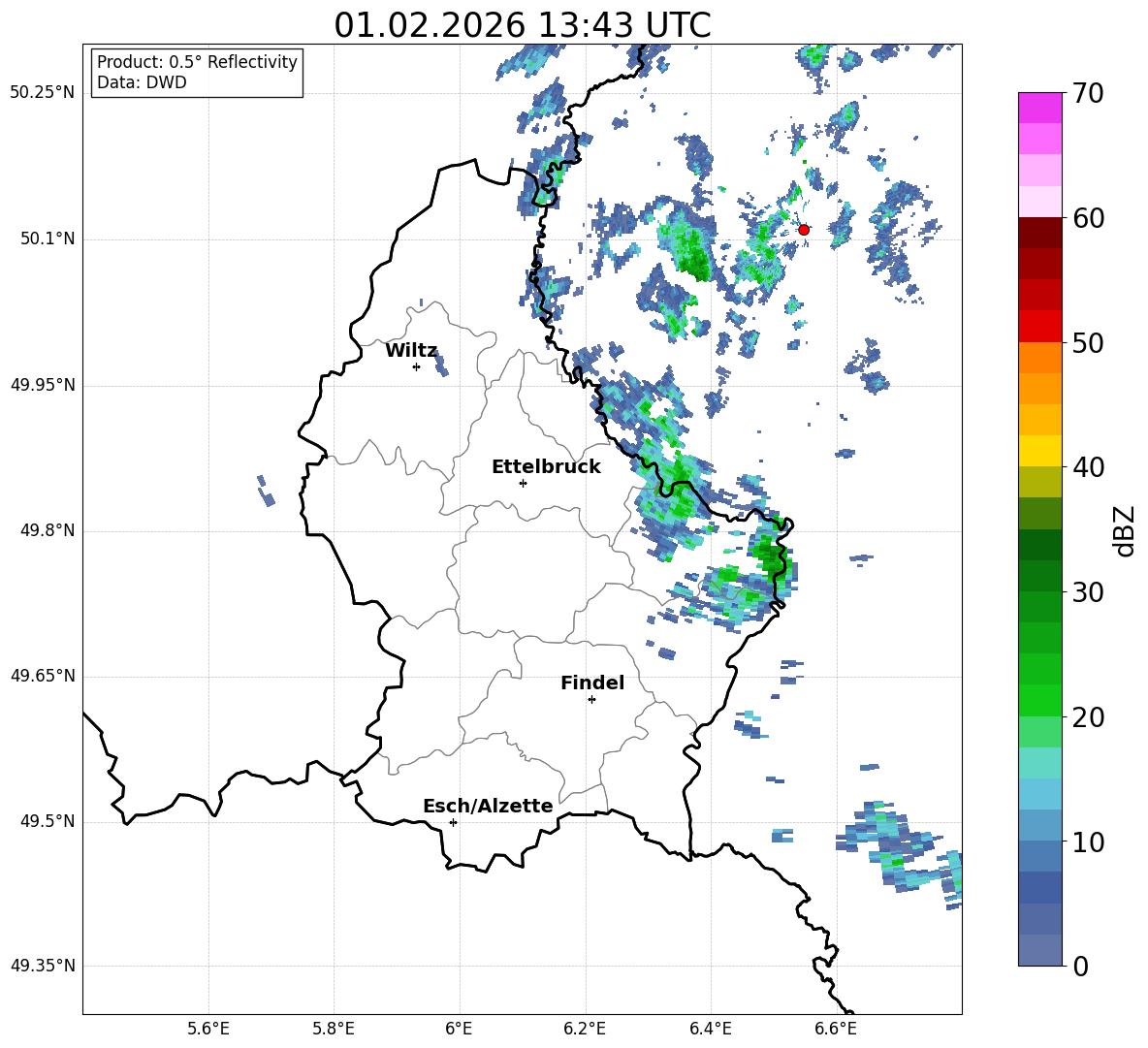Image resolution: width=1148 pixels, height=1048 pixels.
Task: Click the orange colorbar segment above 45
Action: 1039,389
